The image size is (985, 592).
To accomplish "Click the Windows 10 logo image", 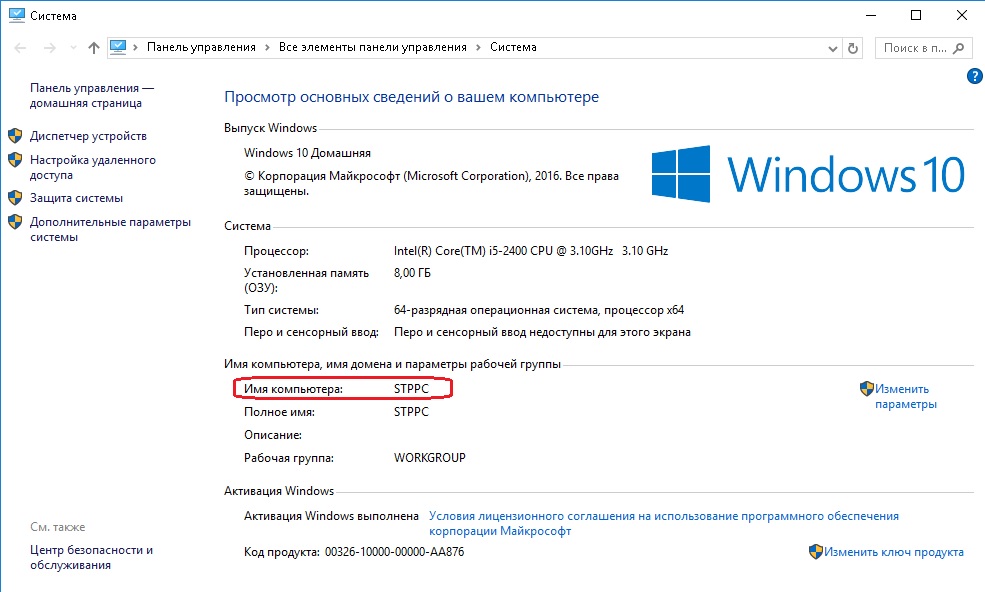I will pyautogui.click(x=808, y=174).
